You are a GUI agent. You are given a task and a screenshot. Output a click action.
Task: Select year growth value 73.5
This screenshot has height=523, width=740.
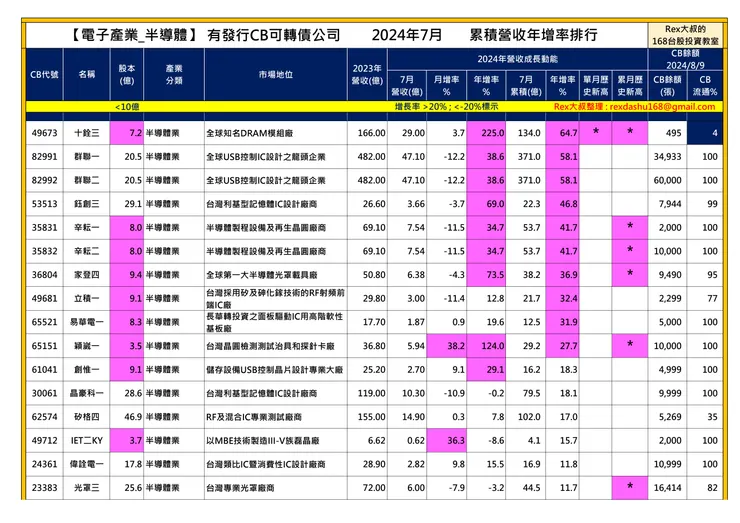point(486,275)
